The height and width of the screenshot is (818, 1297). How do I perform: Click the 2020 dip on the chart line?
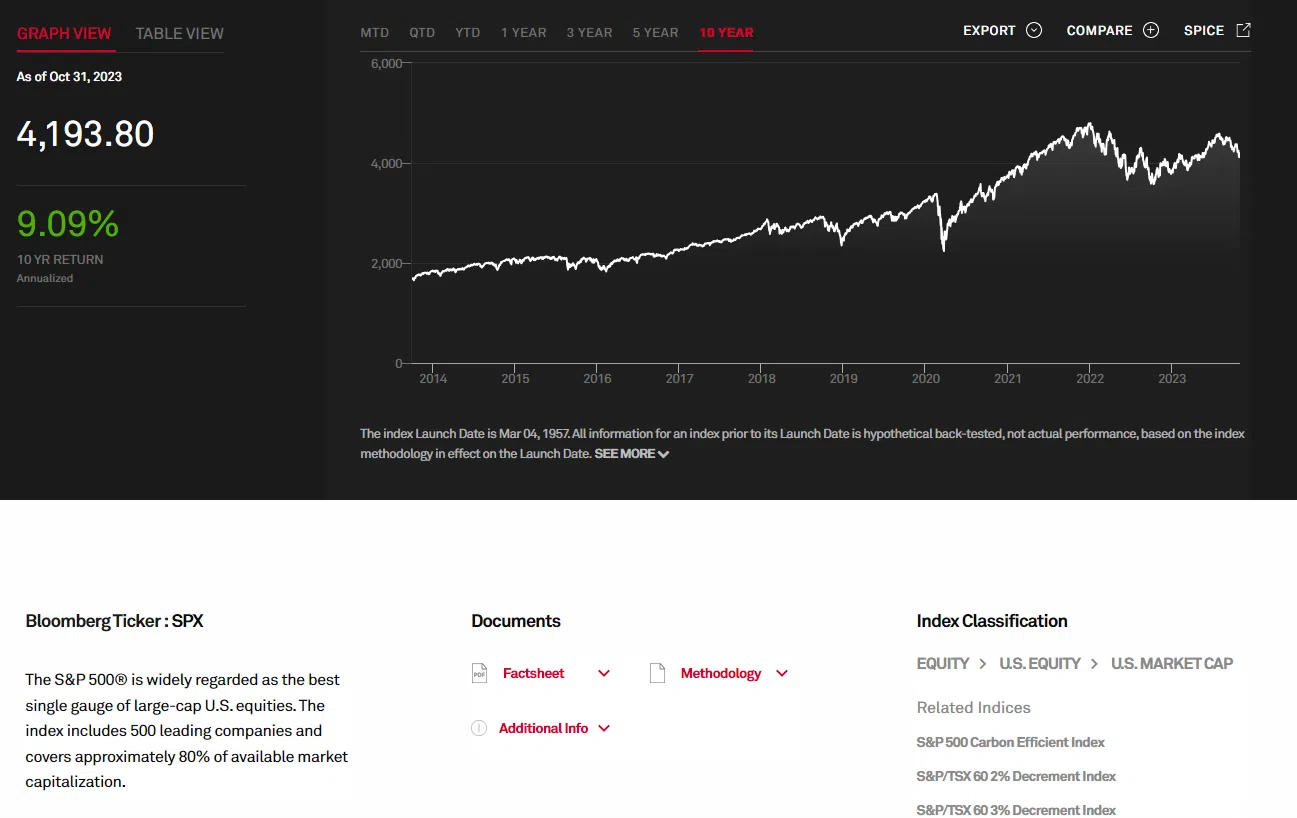(x=944, y=249)
